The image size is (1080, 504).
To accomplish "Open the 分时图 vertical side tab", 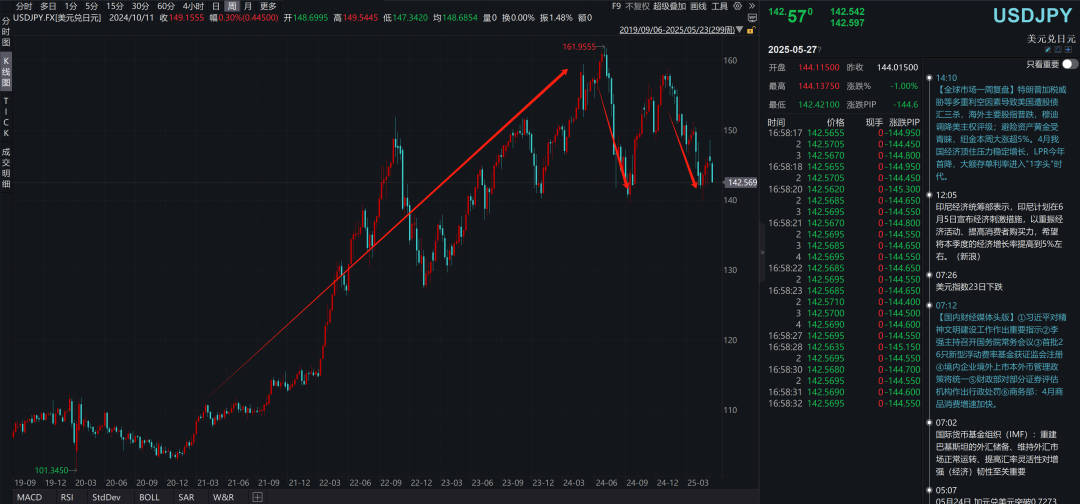I will point(6,34).
